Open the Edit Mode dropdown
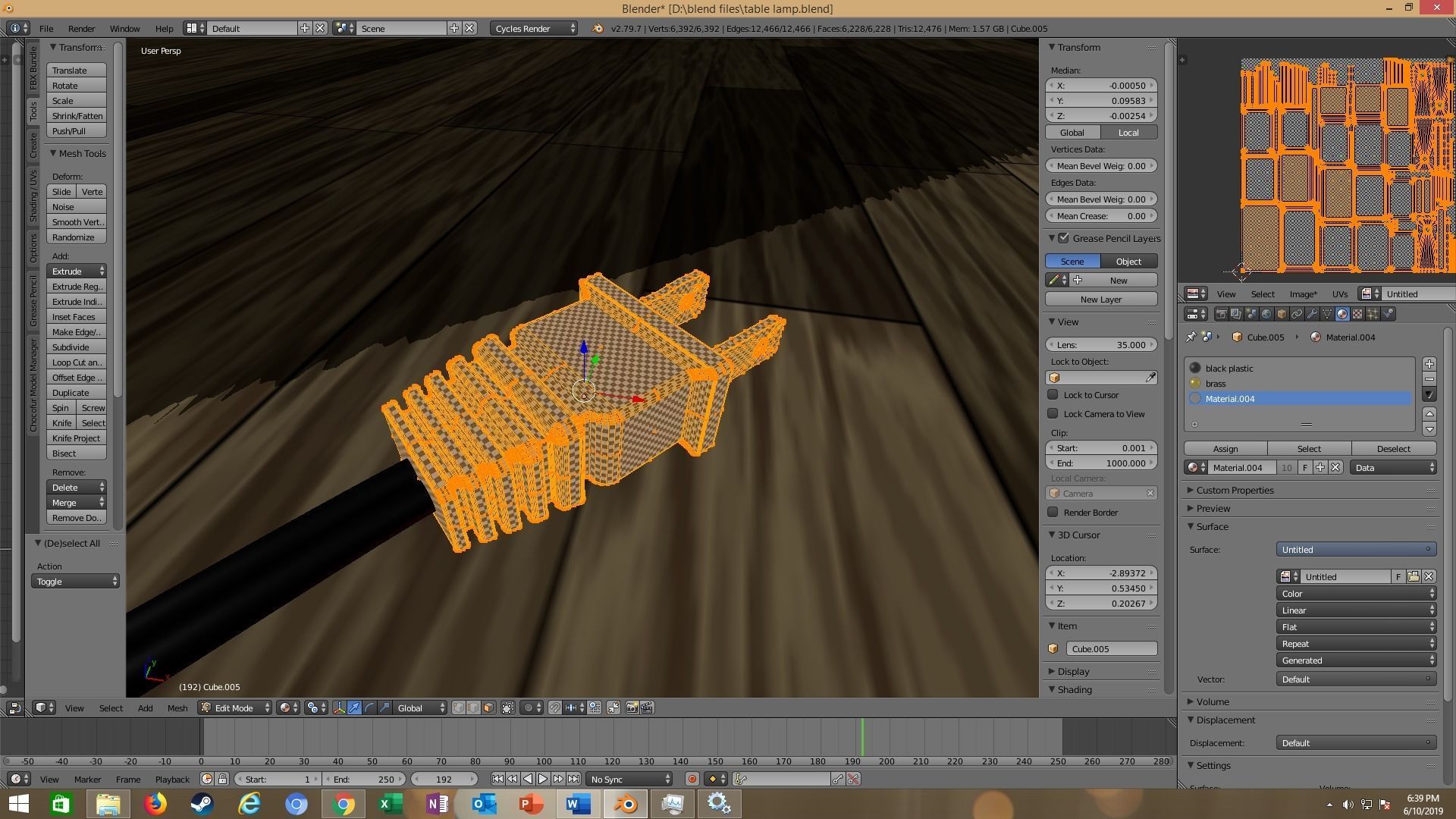The height and width of the screenshot is (819, 1456). [234, 708]
